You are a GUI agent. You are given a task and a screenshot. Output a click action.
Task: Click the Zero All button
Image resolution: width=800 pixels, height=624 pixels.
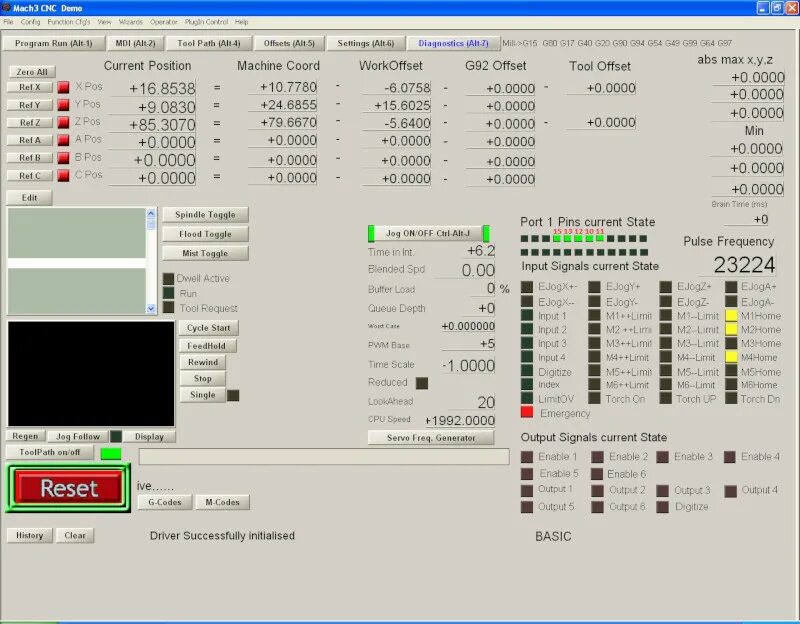32,72
